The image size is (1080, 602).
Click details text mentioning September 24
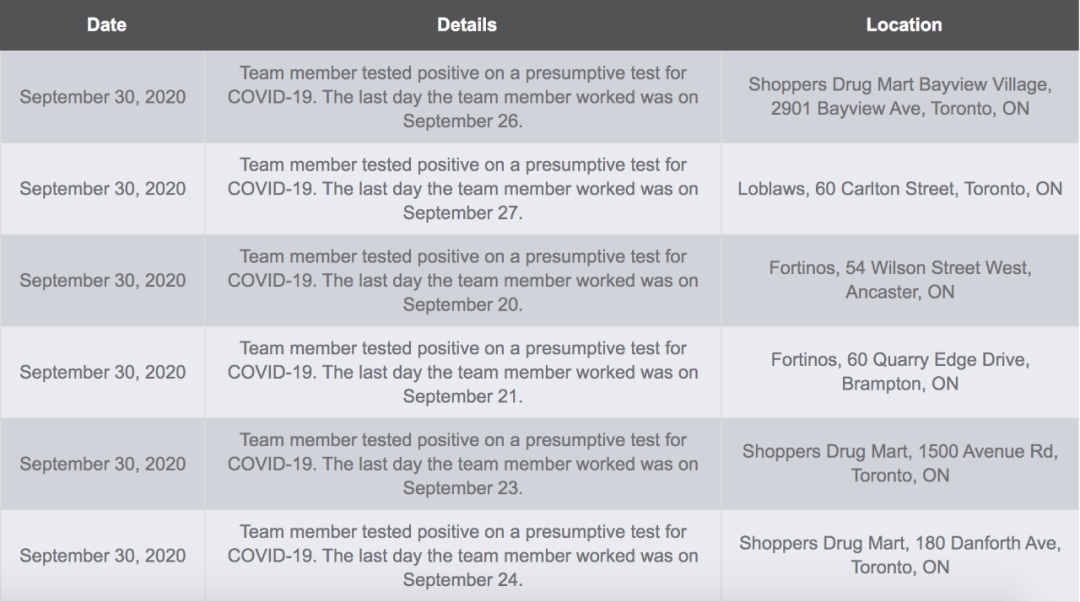click(463, 555)
